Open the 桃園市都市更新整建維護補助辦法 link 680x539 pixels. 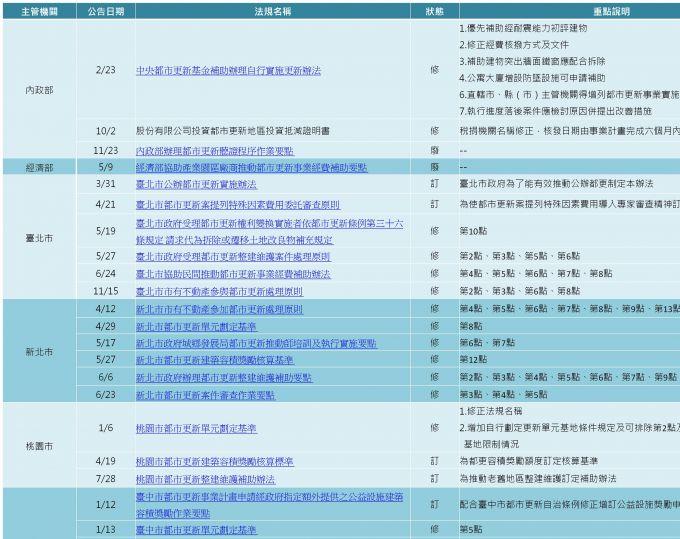click(206, 479)
